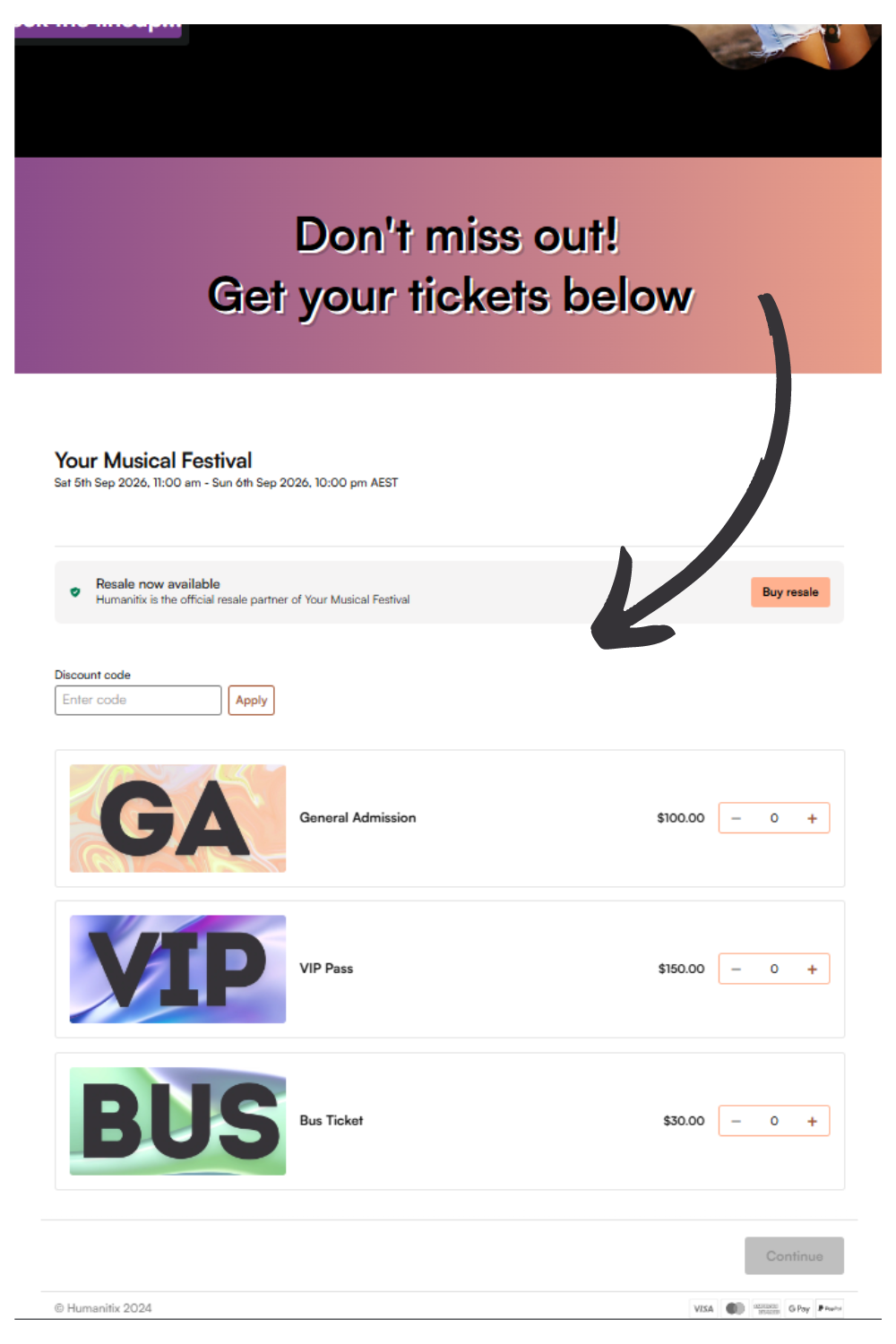Image resolution: width=896 pixels, height=1344 pixels.
Task: Click the American Express payment icon
Action: [x=767, y=1308]
